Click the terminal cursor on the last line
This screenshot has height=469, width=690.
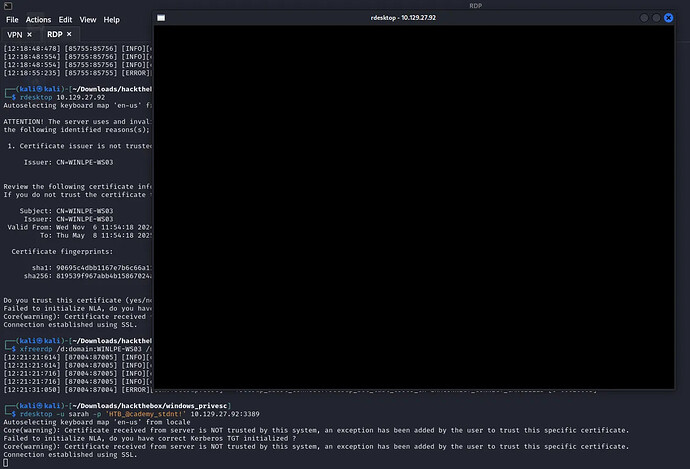5,462
